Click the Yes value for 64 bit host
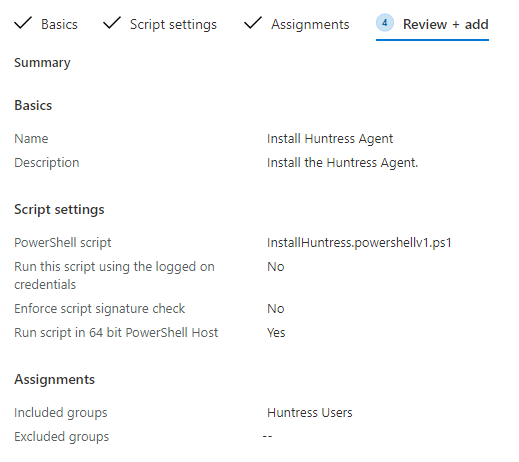 tap(276, 333)
